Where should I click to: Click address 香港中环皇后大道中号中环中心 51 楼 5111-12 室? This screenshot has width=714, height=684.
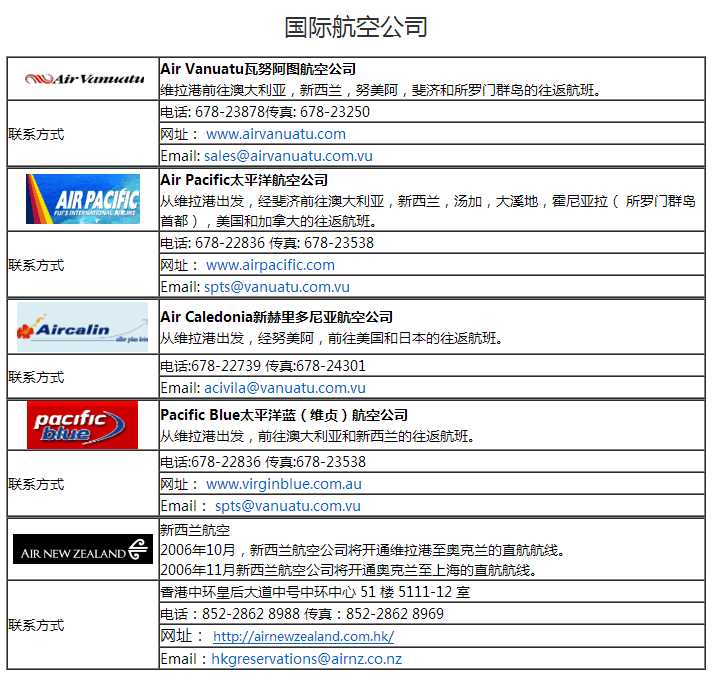point(315,592)
